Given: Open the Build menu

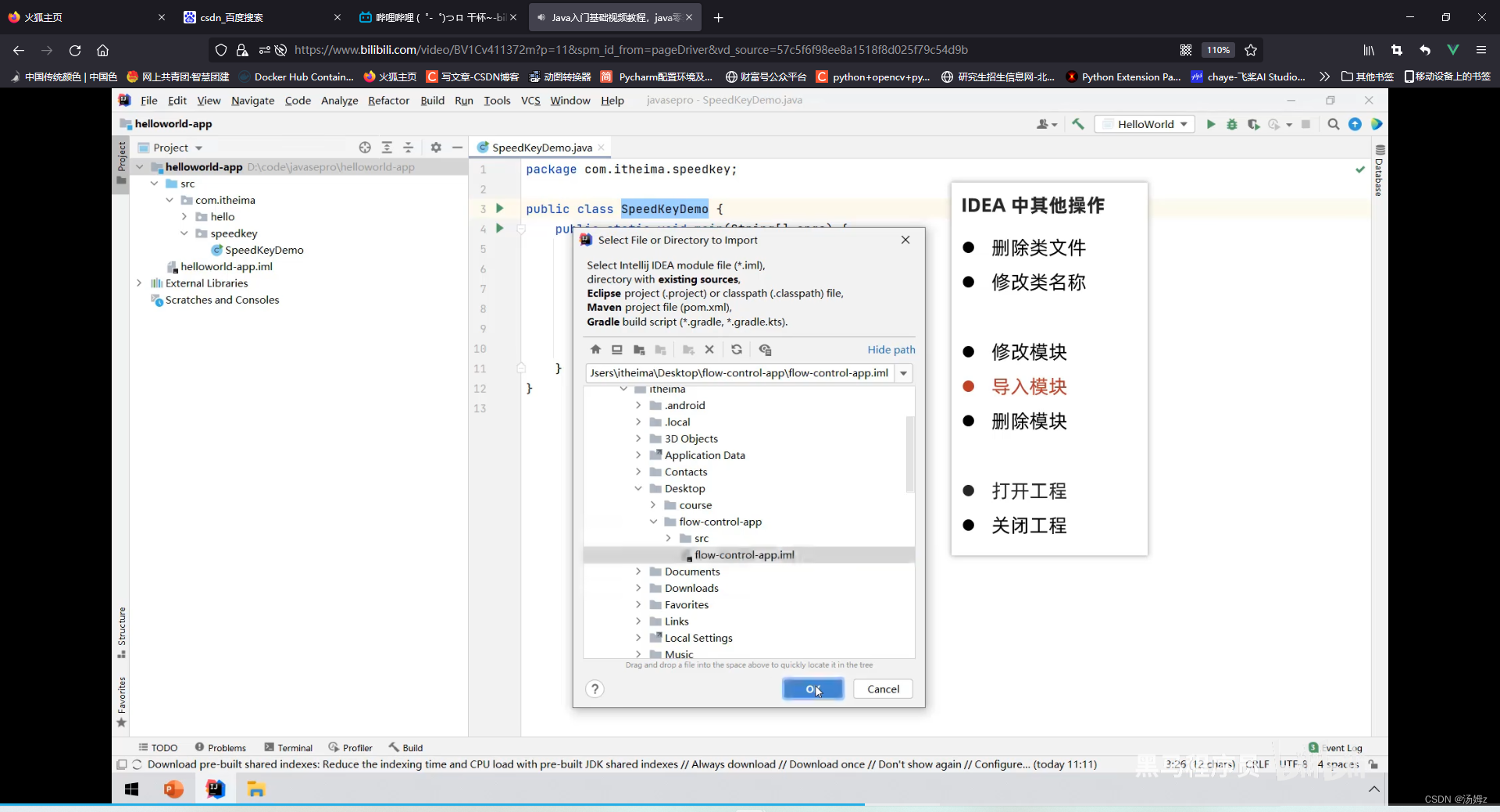Looking at the screenshot, I should point(432,101).
